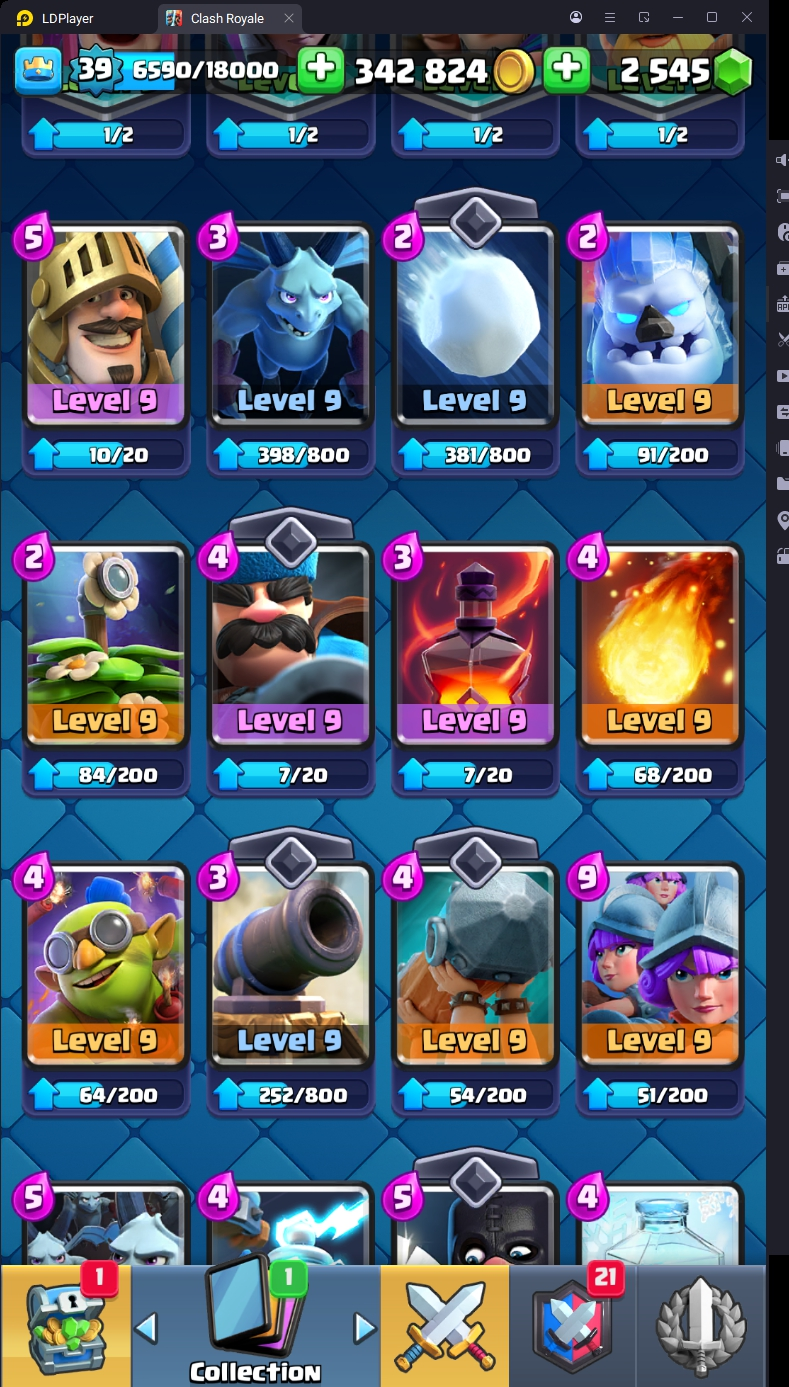The image size is (789, 1387).
Task: Open the LDPlayer user account icon
Action: [x=576, y=18]
